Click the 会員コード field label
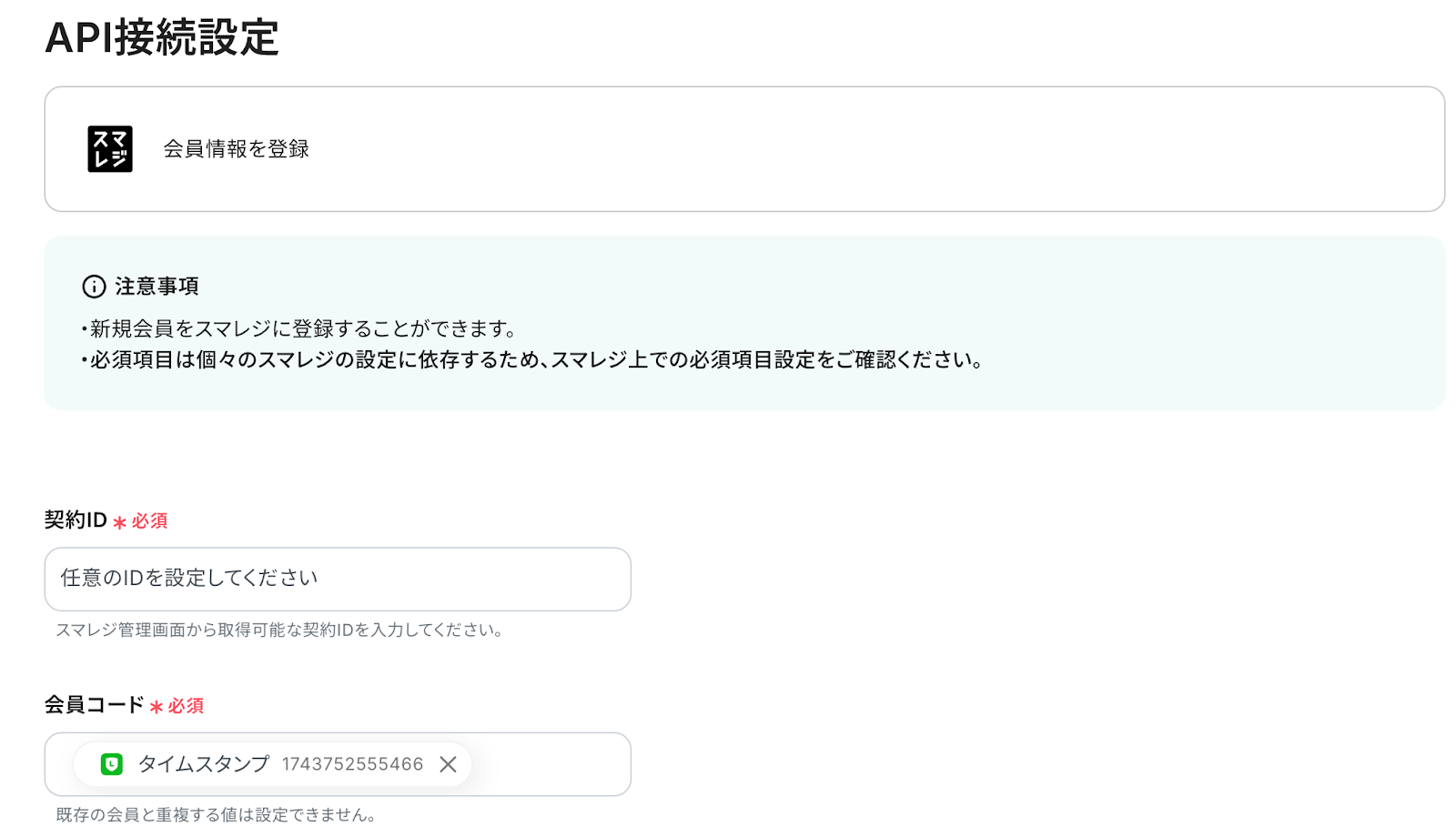The height and width of the screenshot is (837, 1456). [94, 705]
